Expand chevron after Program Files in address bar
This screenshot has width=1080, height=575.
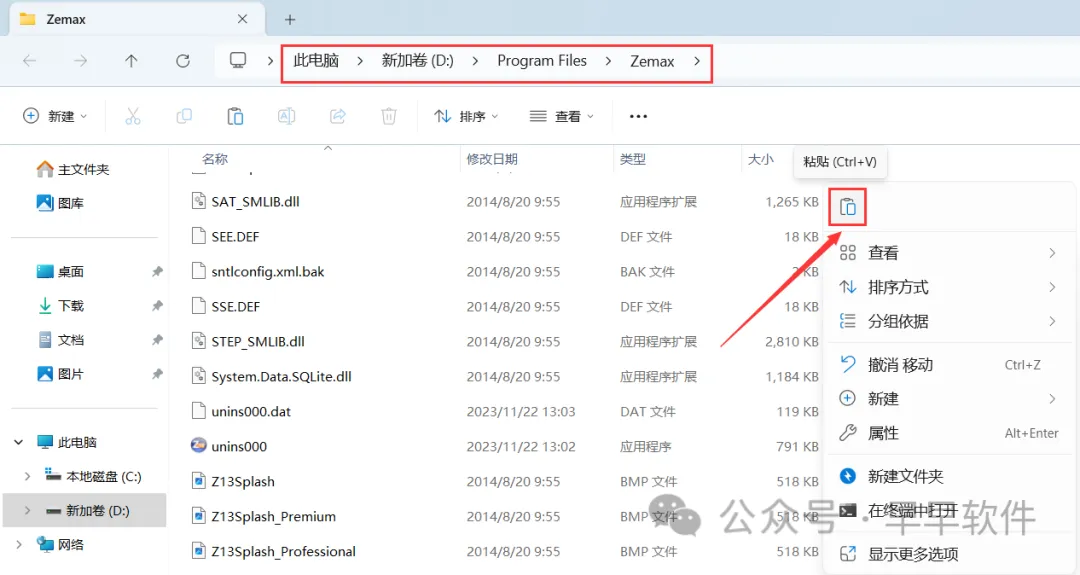(x=608, y=61)
